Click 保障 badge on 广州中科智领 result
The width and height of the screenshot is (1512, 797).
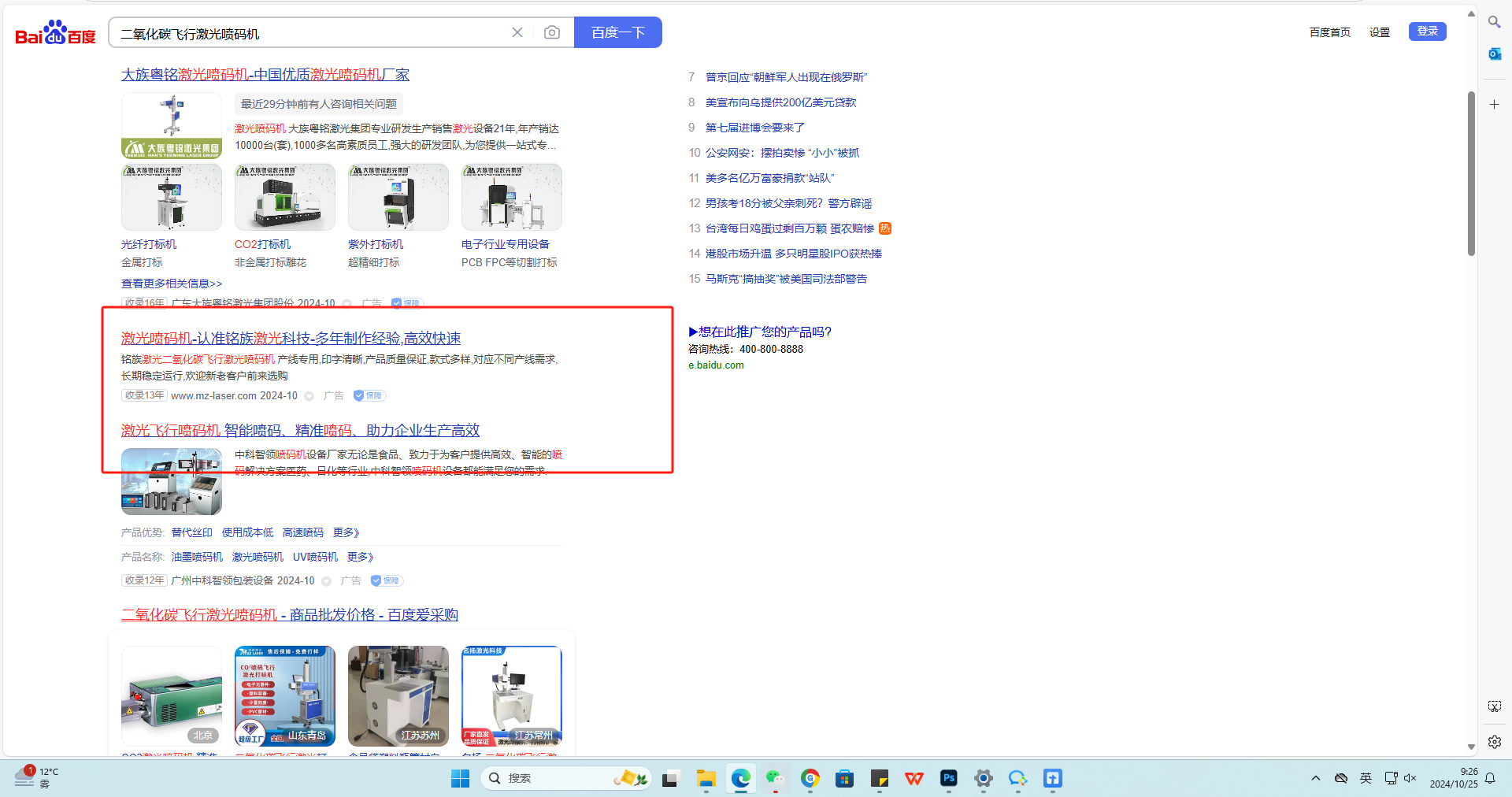387,580
